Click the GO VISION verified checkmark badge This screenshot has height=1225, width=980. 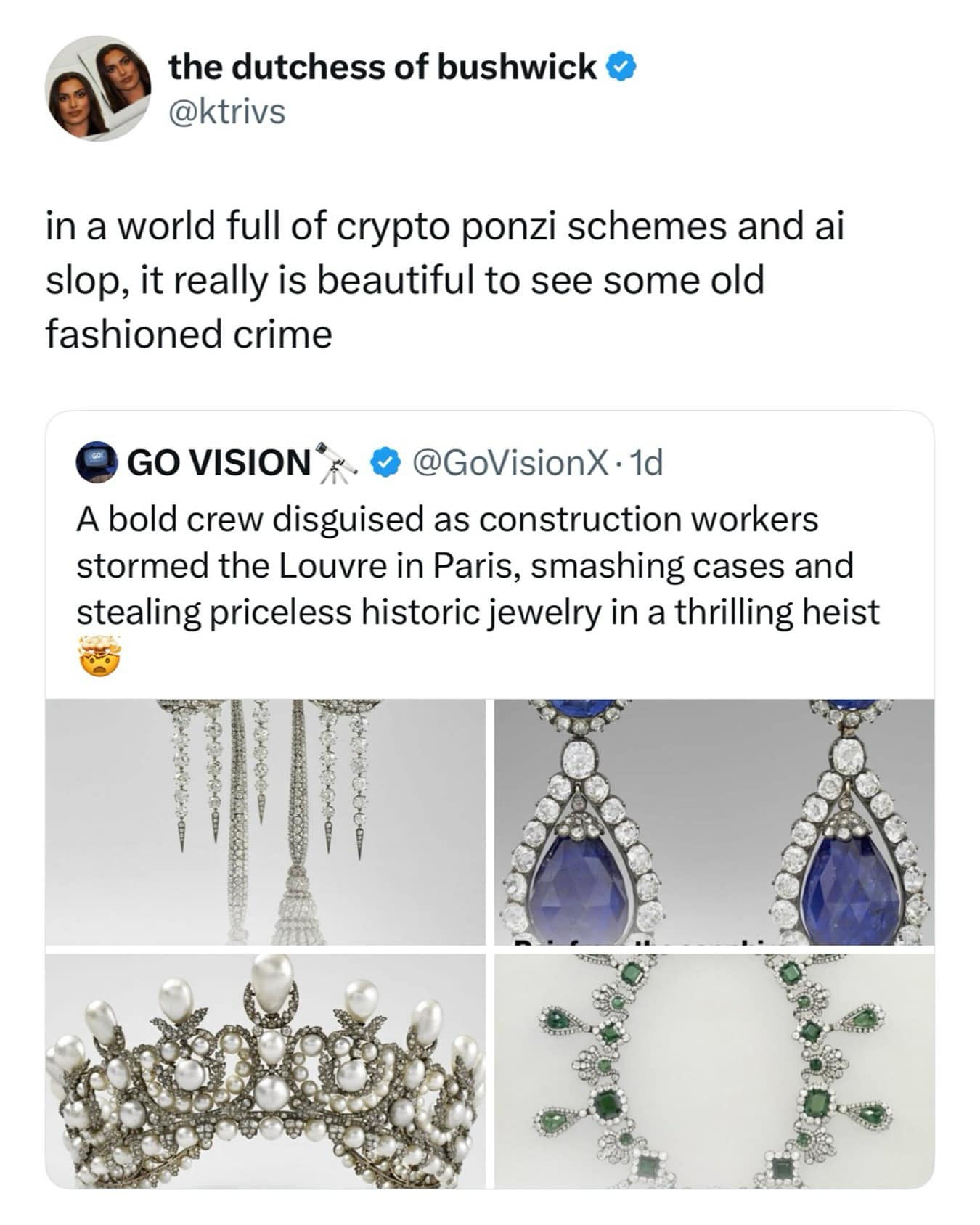[x=385, y=462]
